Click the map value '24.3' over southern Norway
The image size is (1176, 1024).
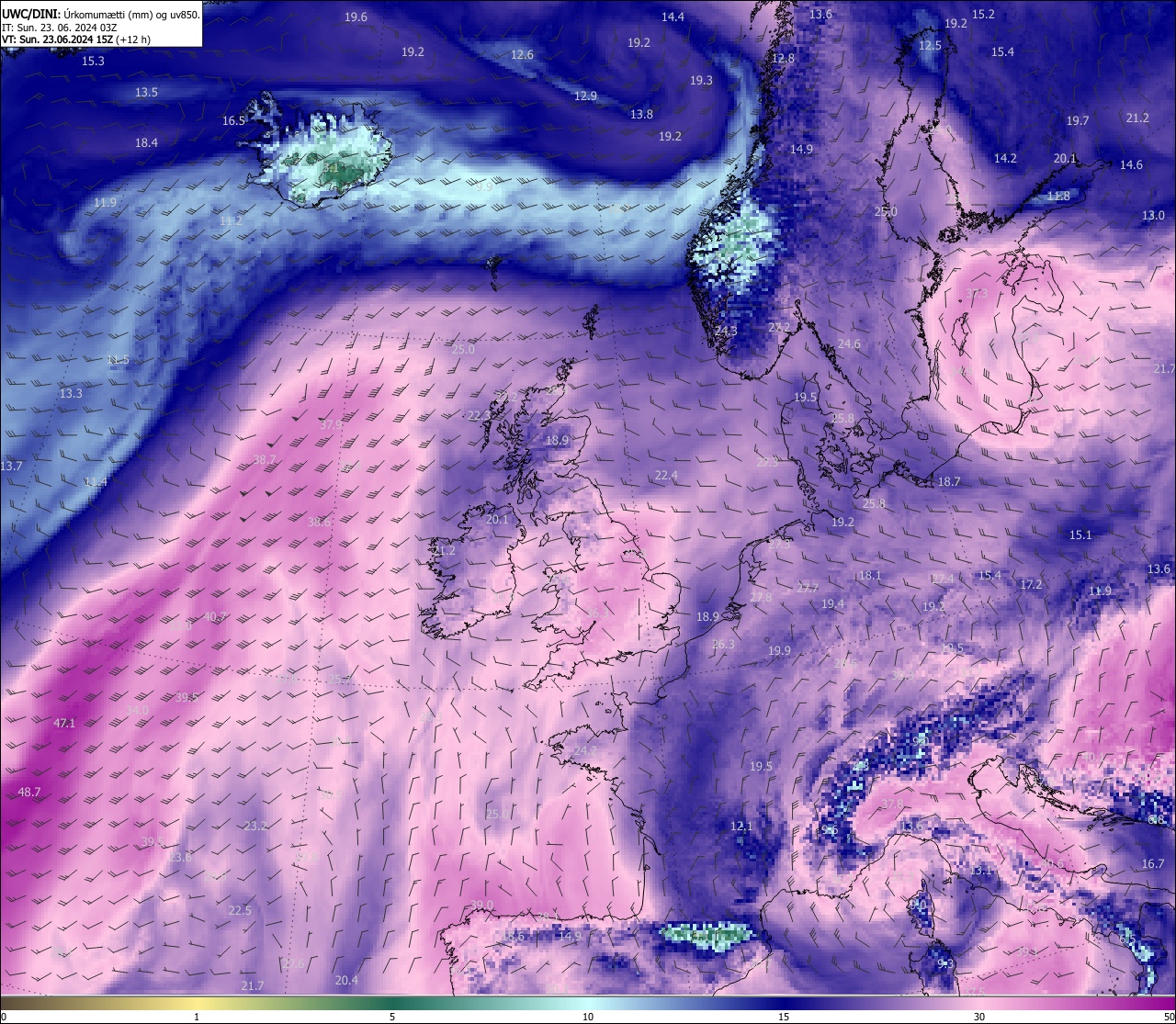(x=726, y=331)
